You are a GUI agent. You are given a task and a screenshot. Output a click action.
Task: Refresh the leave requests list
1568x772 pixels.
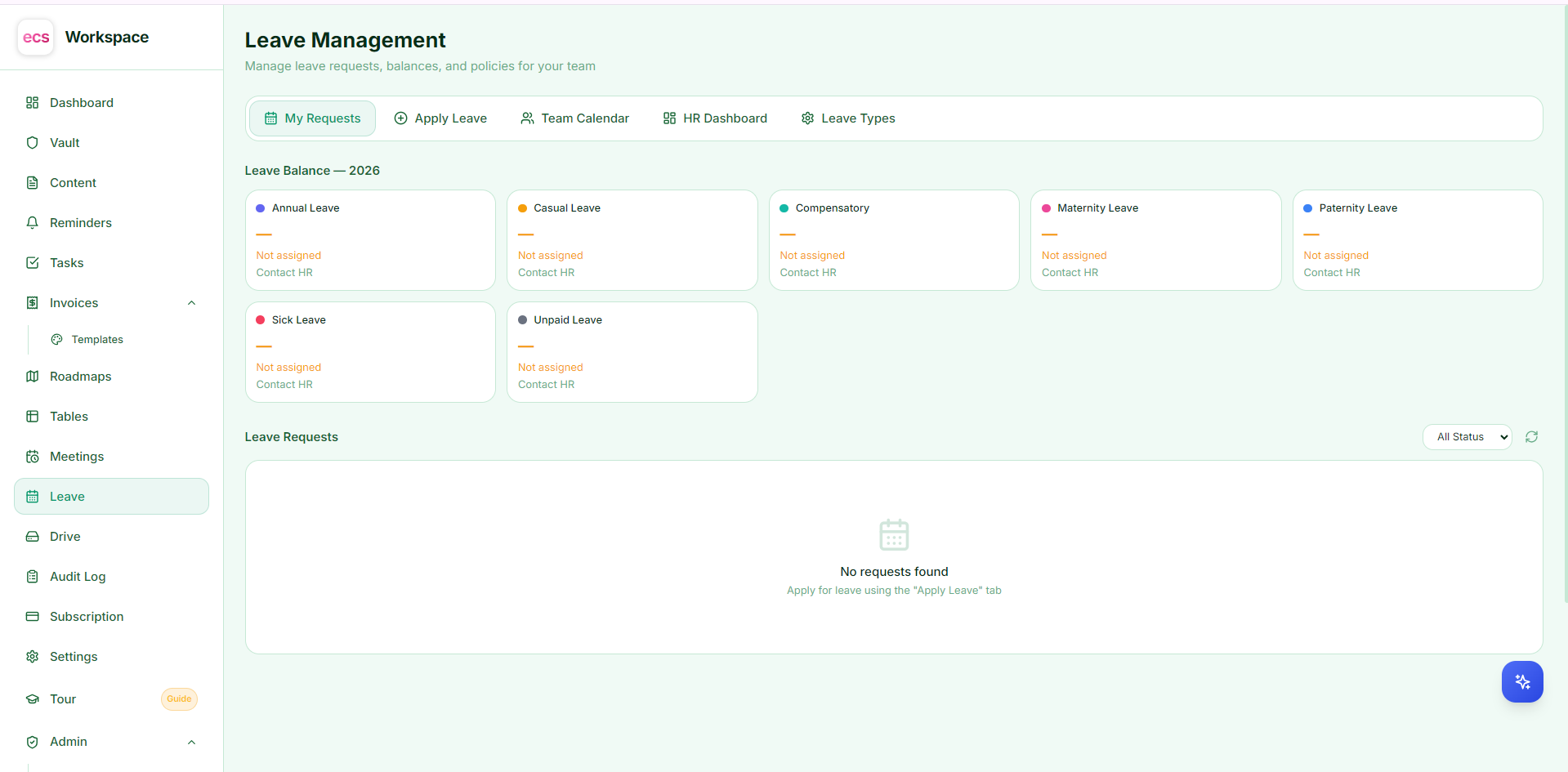(1532, 437)
